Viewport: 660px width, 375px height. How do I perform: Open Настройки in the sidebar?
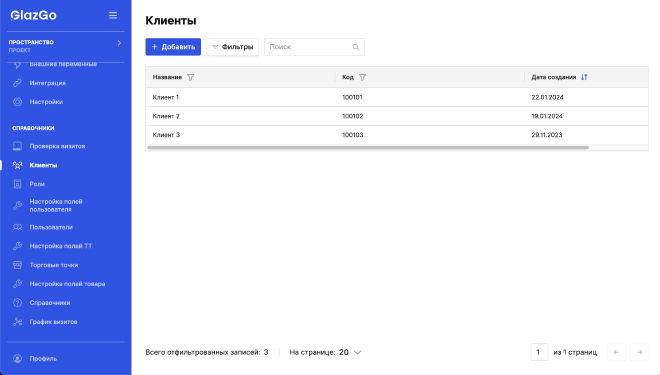pyautogui.click(x=46, y=102)
